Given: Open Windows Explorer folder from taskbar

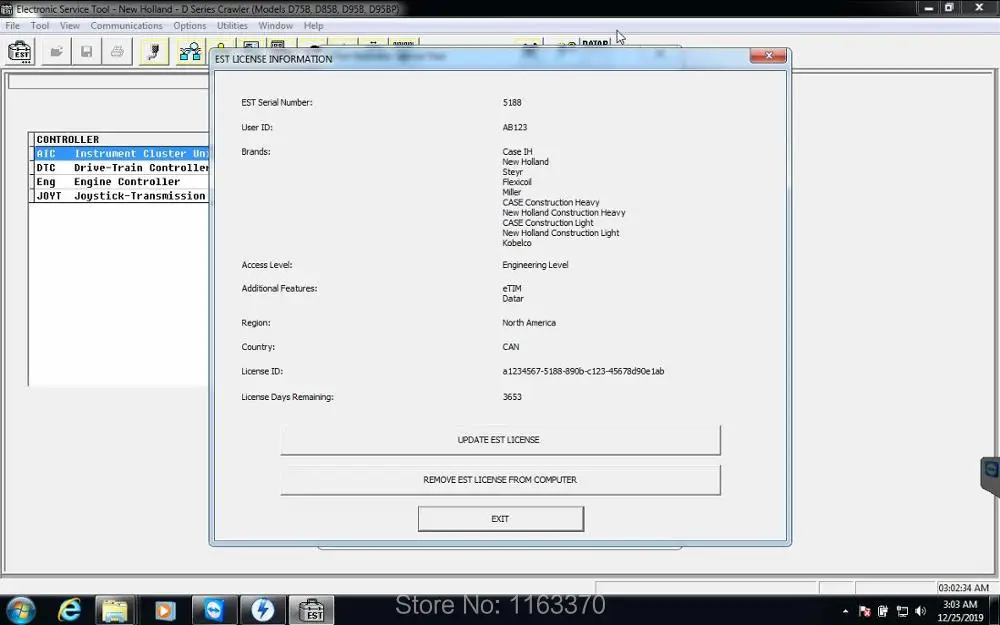Looking at the screenshot, I should (x=115, y=610).
